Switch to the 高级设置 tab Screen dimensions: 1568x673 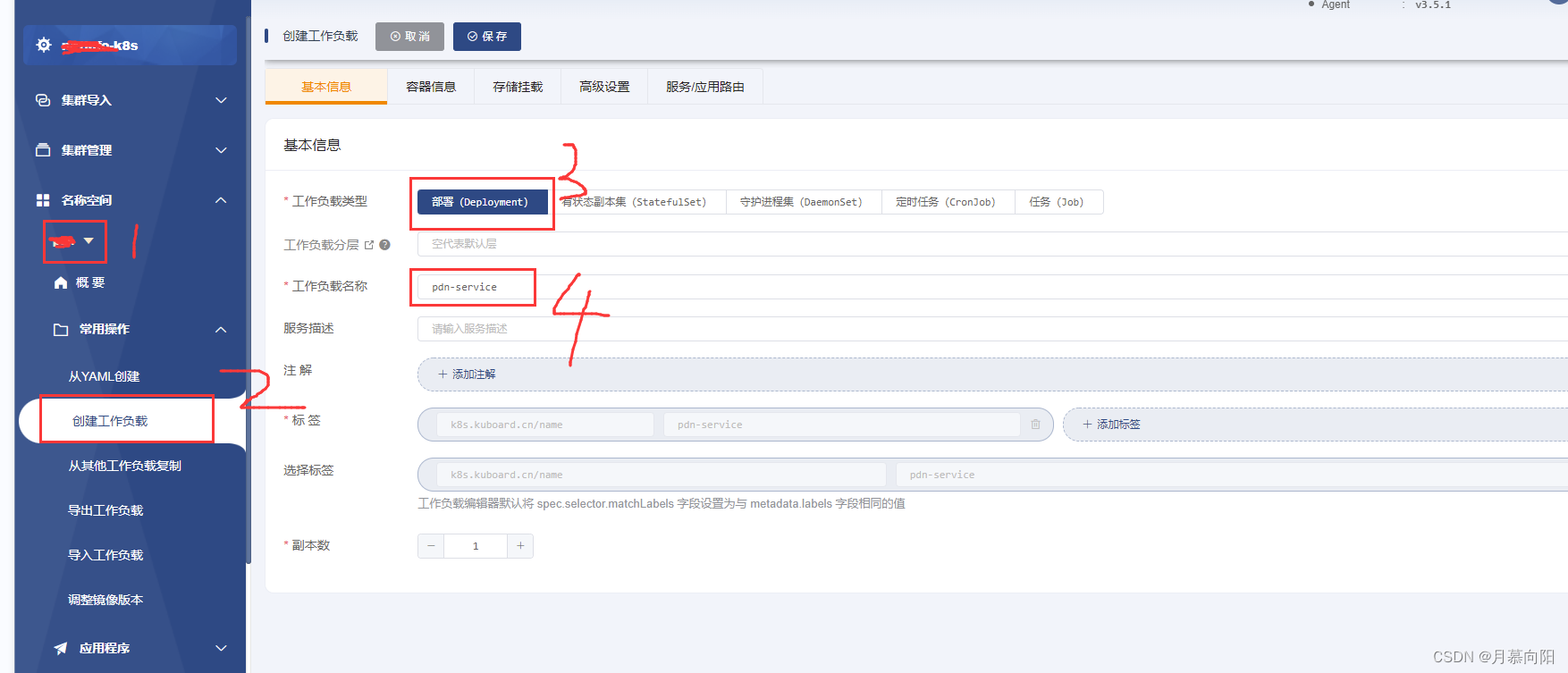click(604, 87)
